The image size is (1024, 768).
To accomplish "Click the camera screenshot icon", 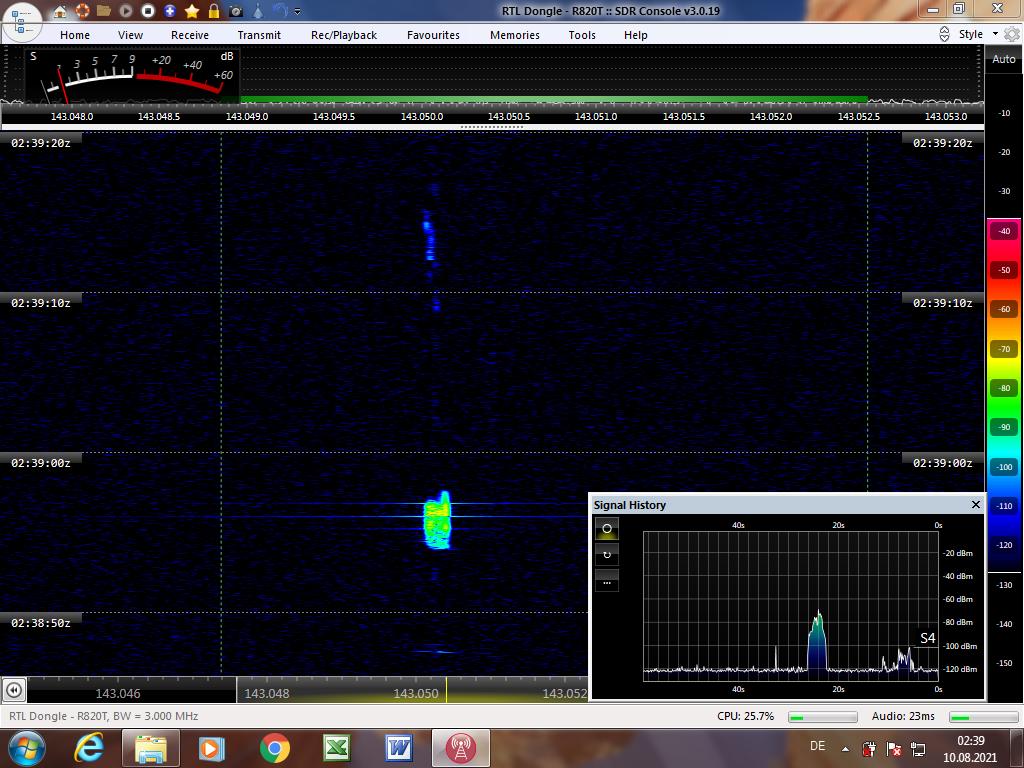I will [x=236, y=11].
